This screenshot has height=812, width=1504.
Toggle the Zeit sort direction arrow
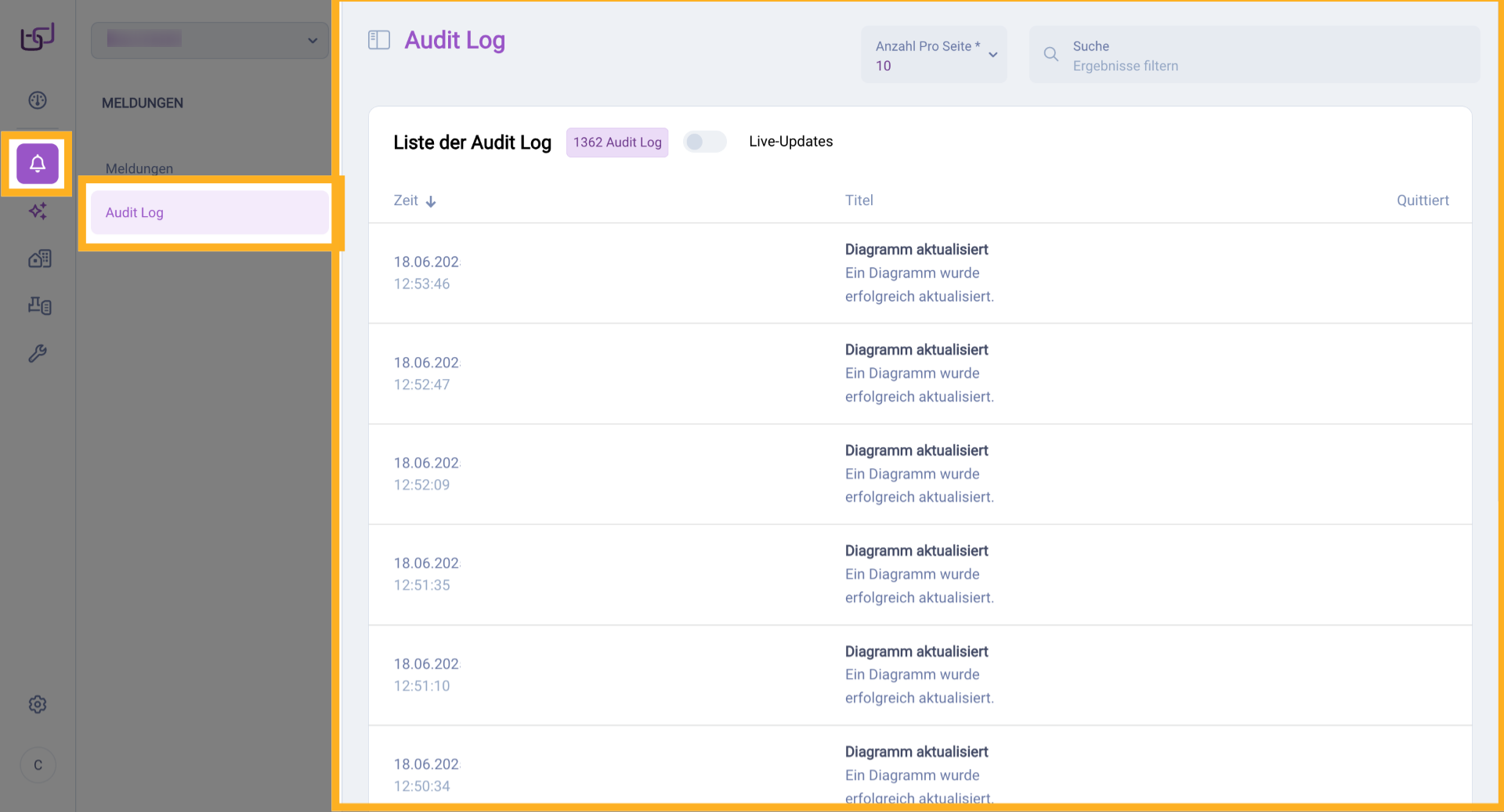[432, 201]
